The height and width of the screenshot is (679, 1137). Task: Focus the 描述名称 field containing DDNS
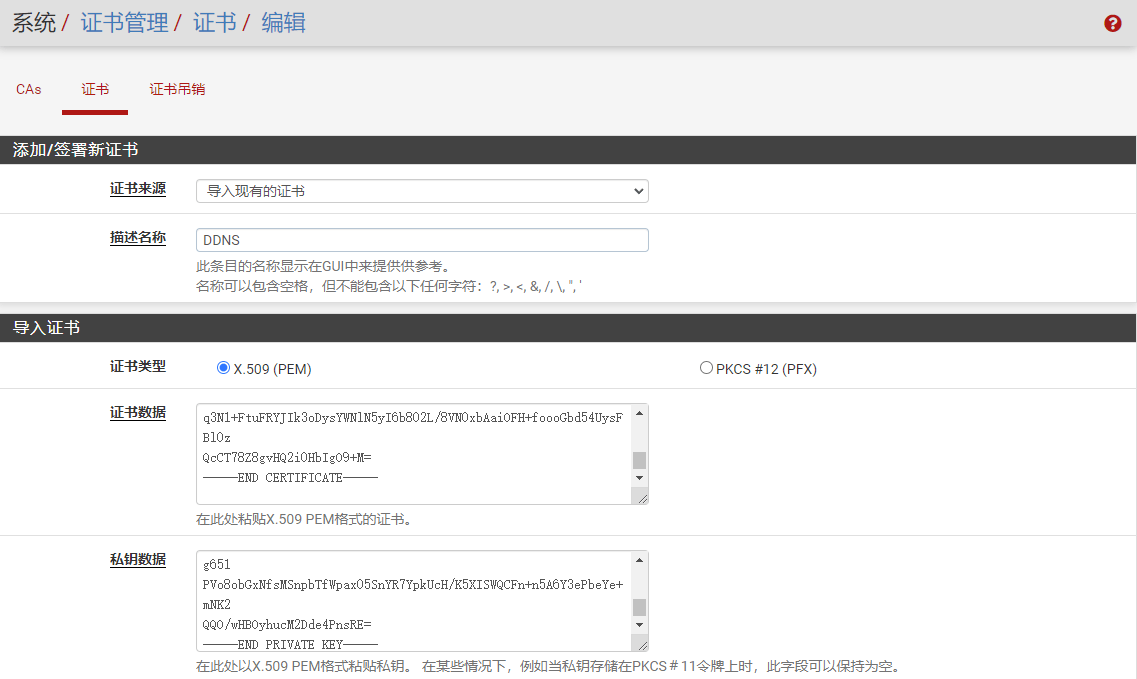[x=422, y=240]
